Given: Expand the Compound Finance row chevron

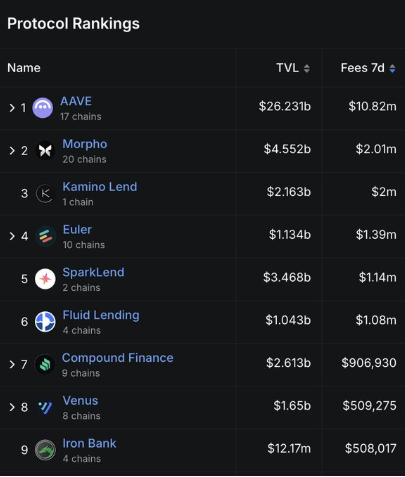Looking at the screenshot, I should (x=12, y=364).
